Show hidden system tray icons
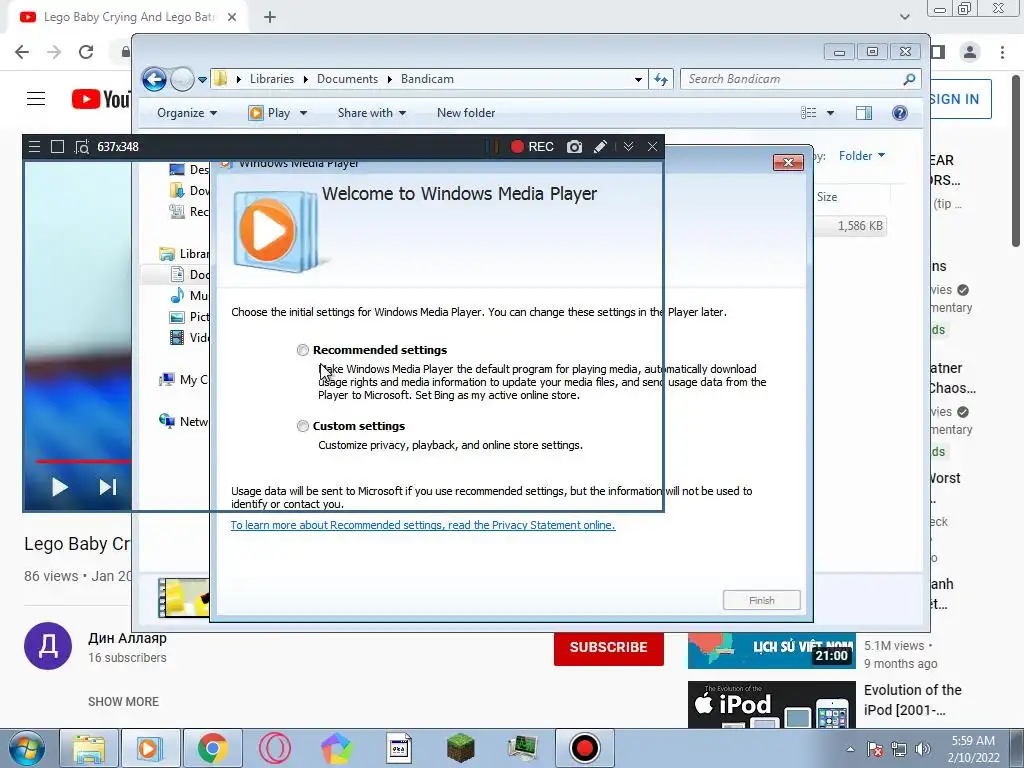Image resolution: width=1024 pixels, height=768 pixels. (850, 749)
